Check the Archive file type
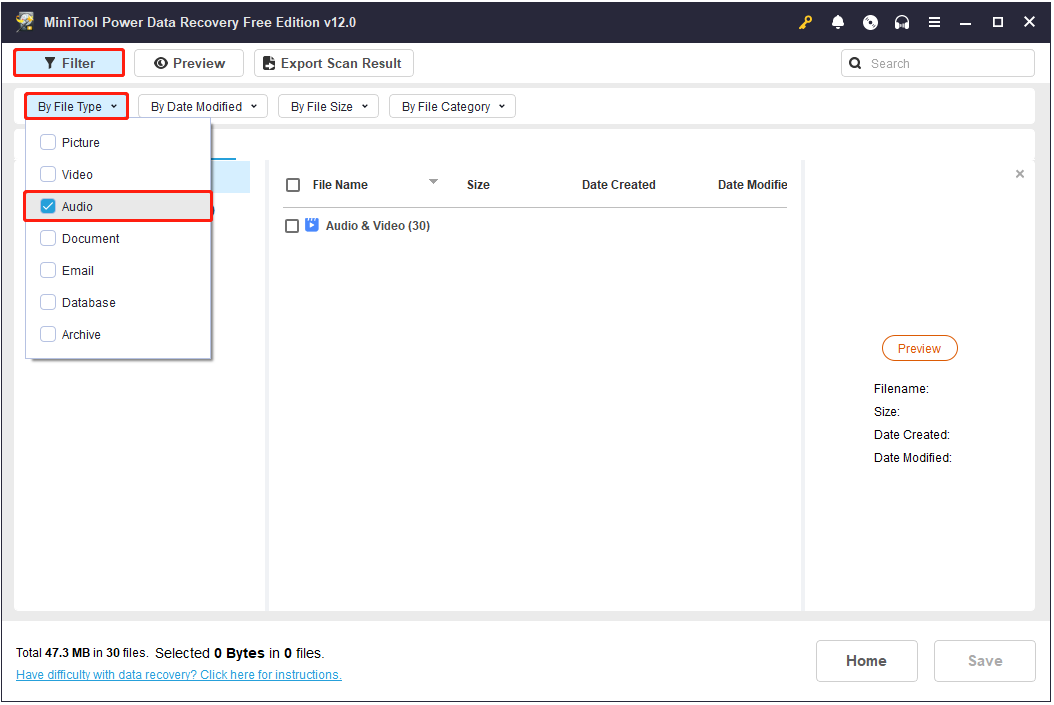The height and width of the screenshot is (705, 1054). pos(48,334)
